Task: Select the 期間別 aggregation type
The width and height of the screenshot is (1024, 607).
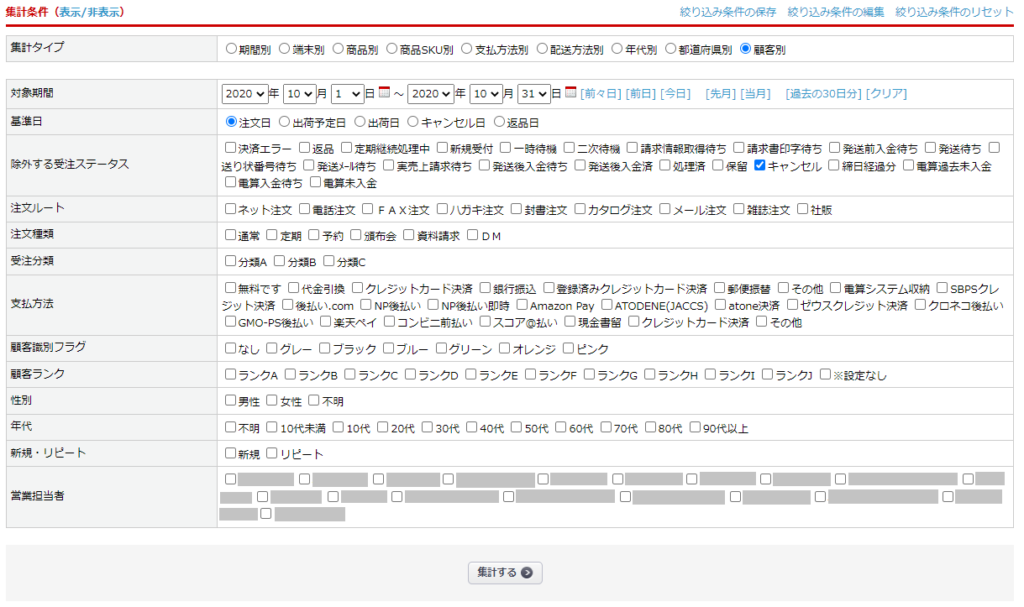Action: 232,48
